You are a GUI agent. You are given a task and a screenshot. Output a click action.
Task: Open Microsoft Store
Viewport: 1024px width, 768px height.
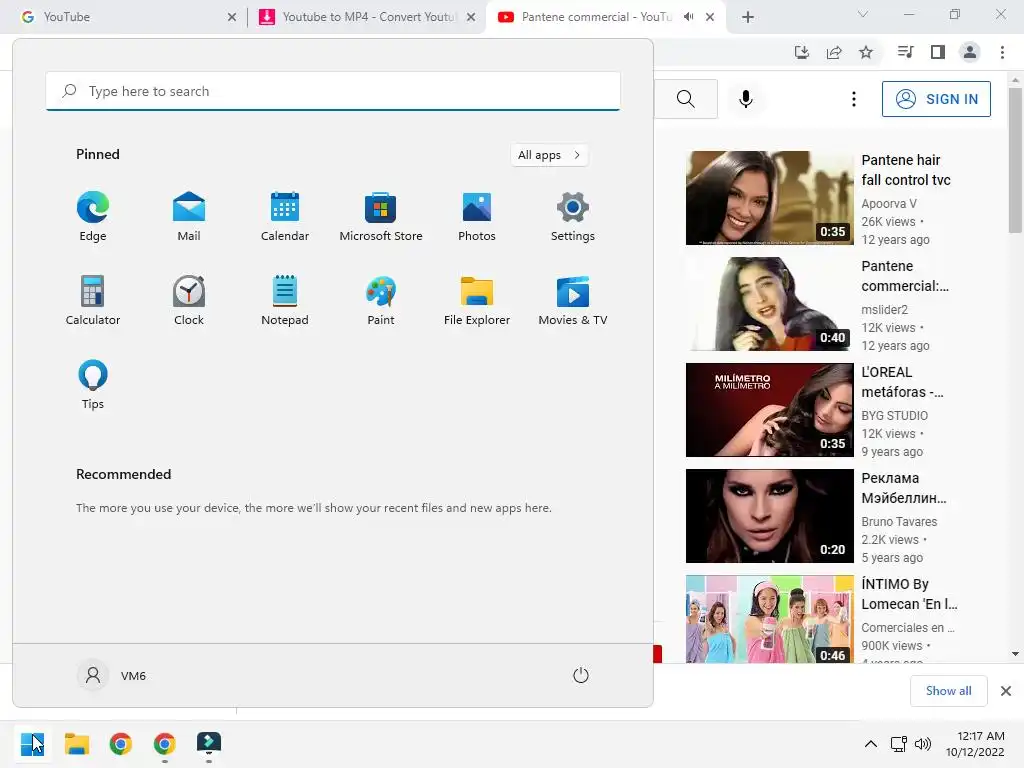(381, 217)
